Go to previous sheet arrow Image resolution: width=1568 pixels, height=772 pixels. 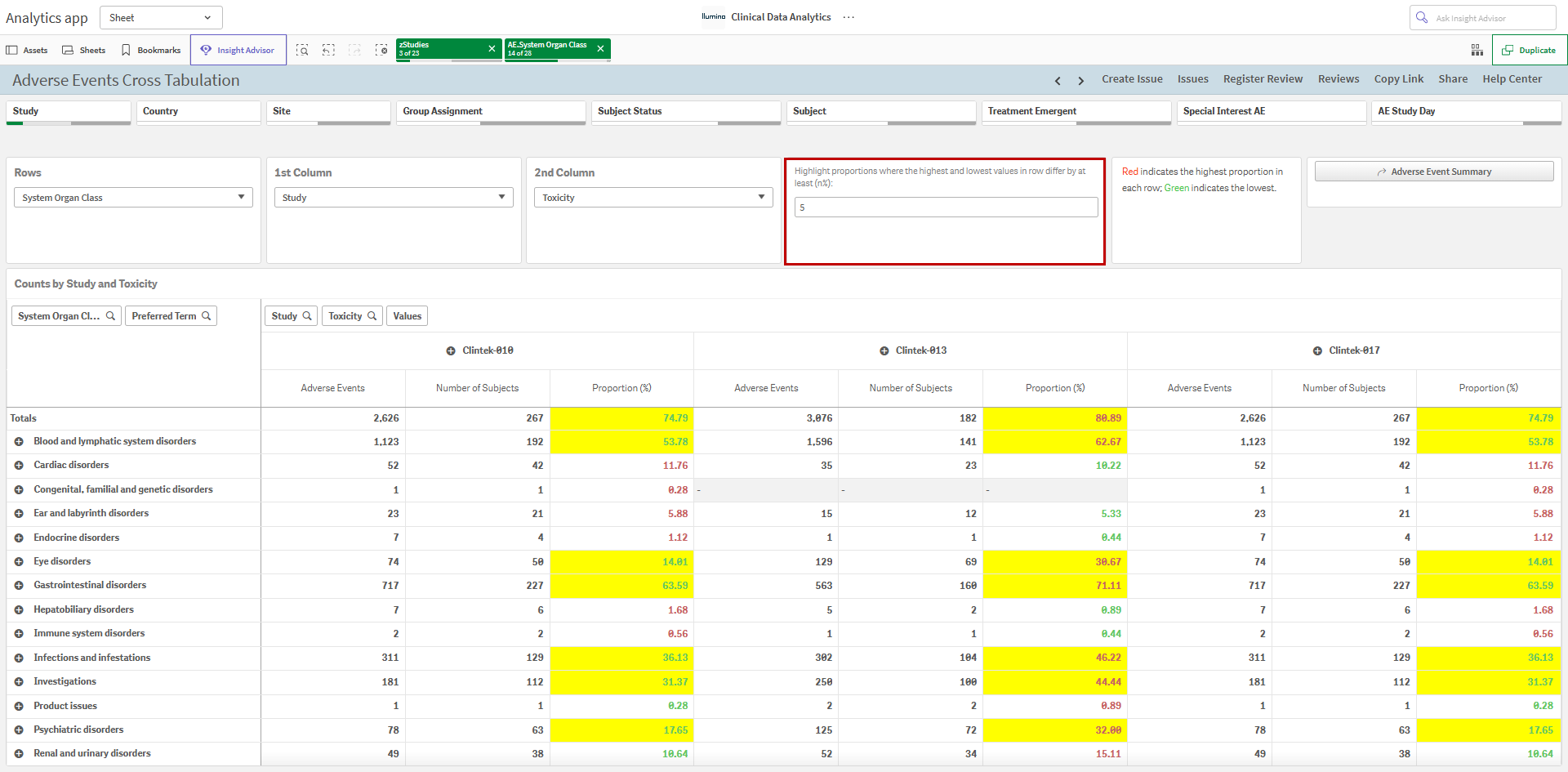pyautogui.click(x=1058, y=80)
